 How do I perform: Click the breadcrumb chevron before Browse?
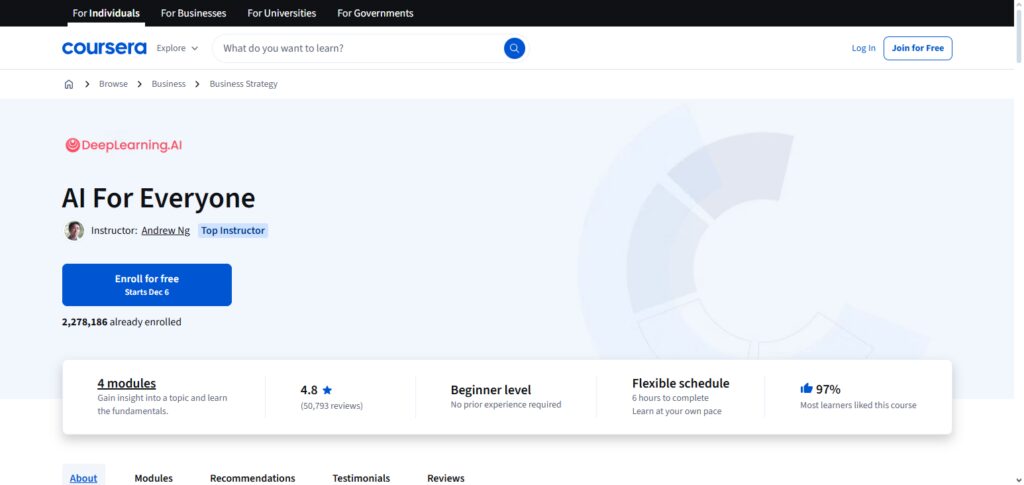[x=87, y=84]
